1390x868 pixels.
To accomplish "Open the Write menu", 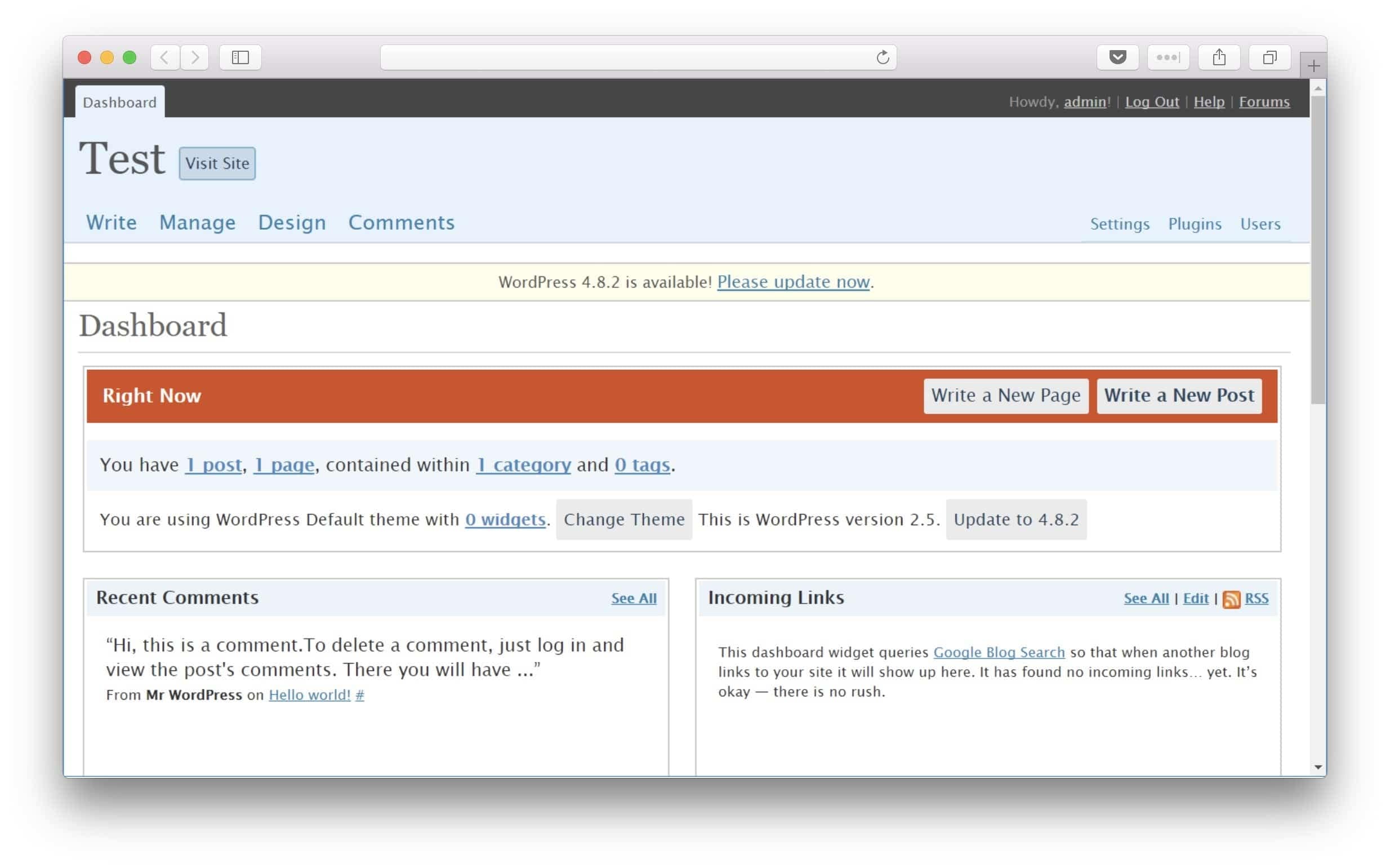I will (112, 223).
